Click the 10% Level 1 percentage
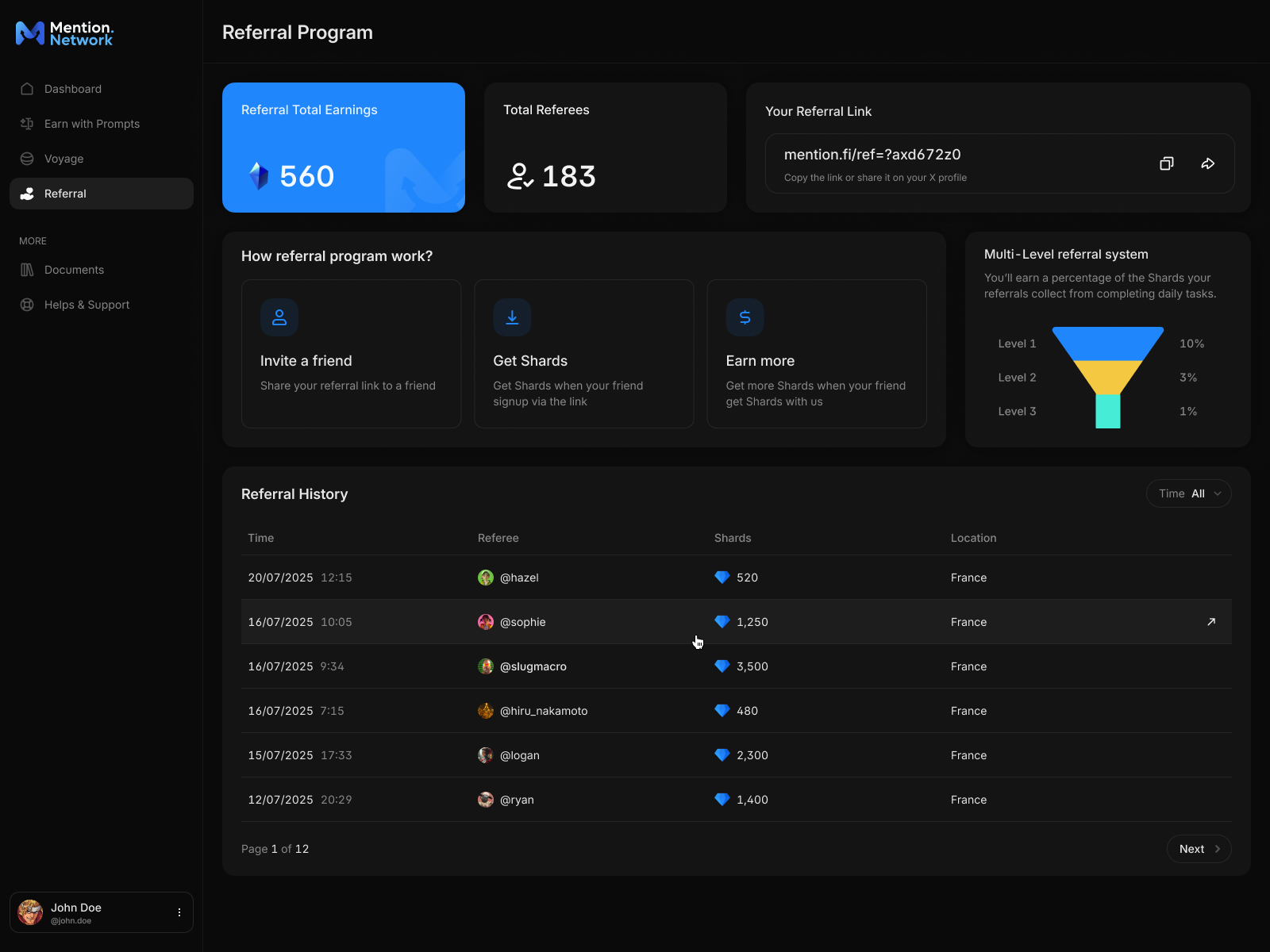Viewport: 1270px width, 952px height. (1191, 344)
